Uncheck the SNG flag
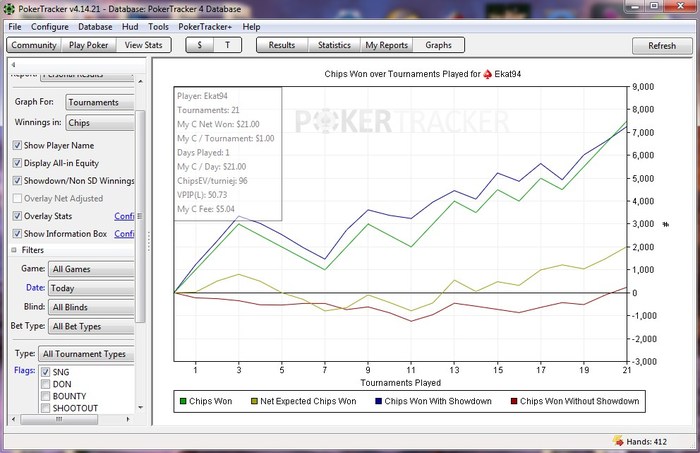 [46, 372]
